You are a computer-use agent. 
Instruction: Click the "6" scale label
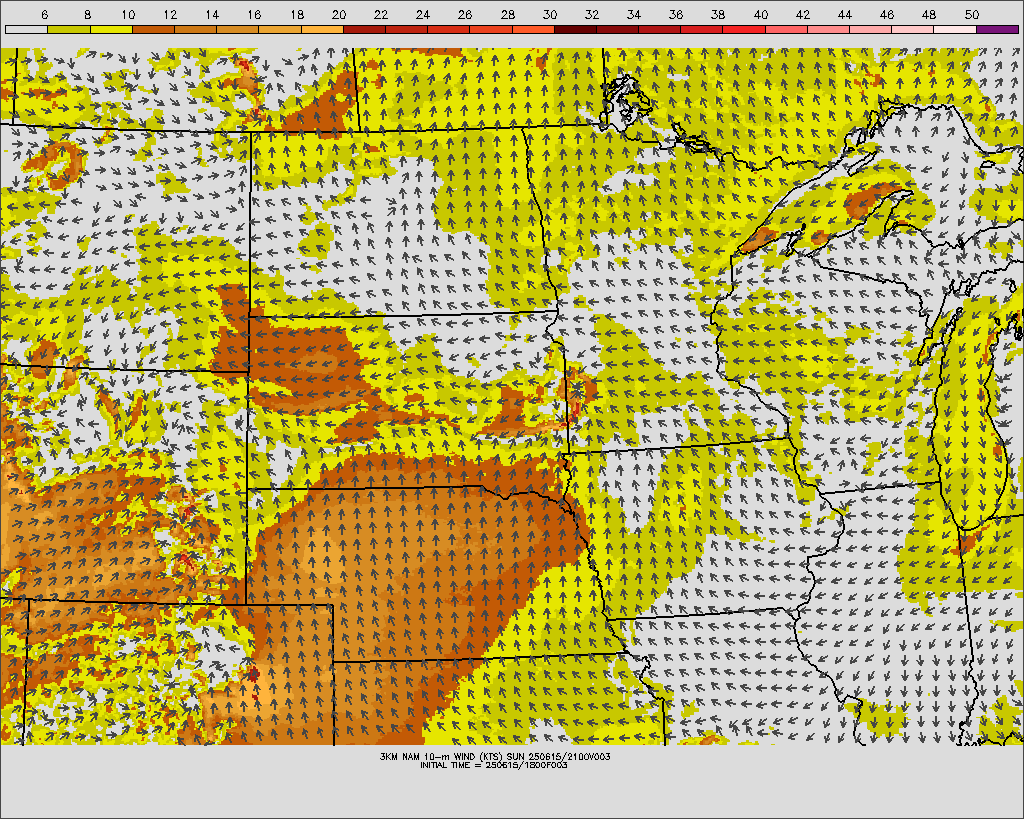click(x=44, y=14)
